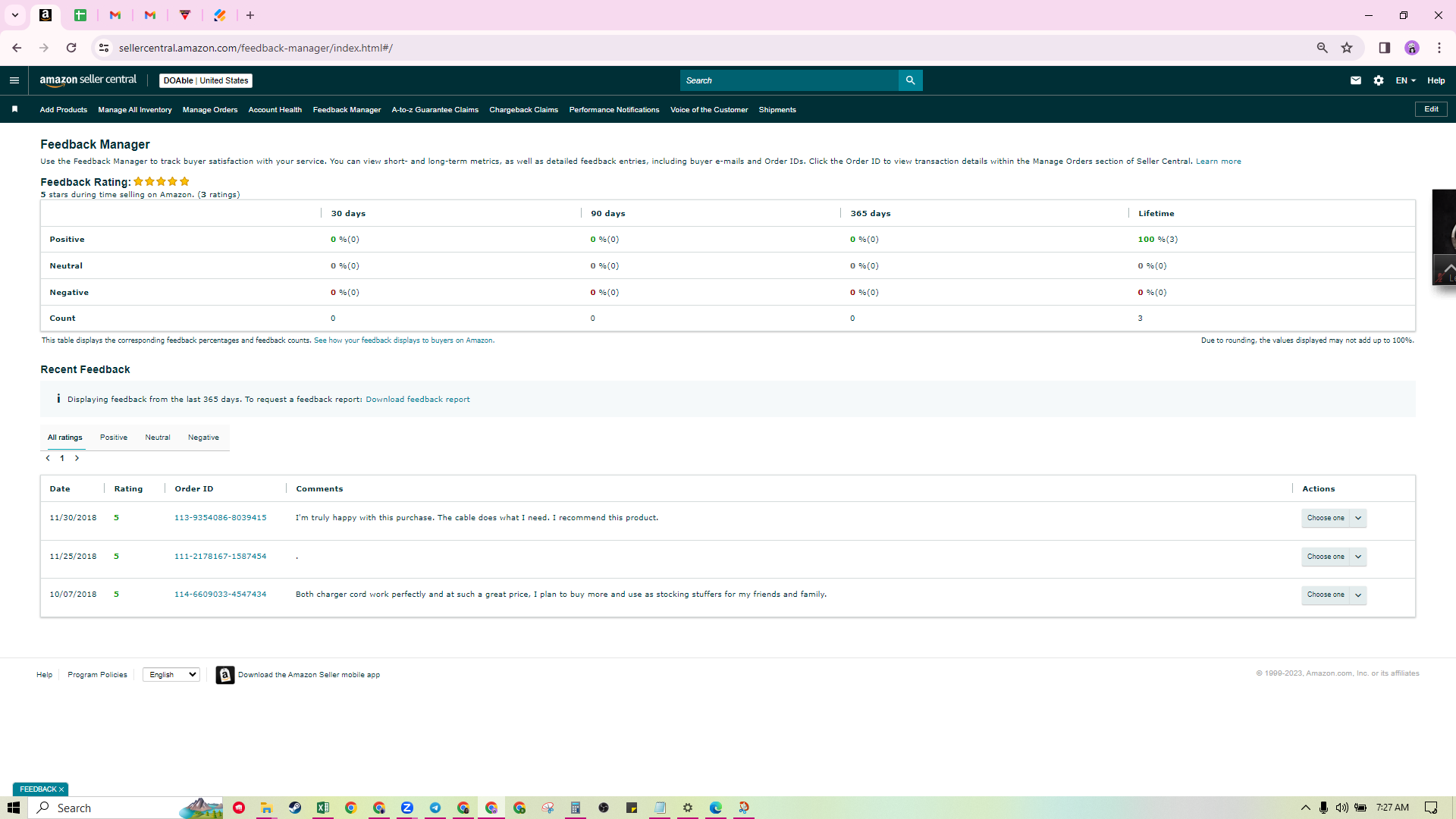1456x819 pixels.
Task: Click the bookmark flag icon in favorites bar
Action: (x=14, y=109)
